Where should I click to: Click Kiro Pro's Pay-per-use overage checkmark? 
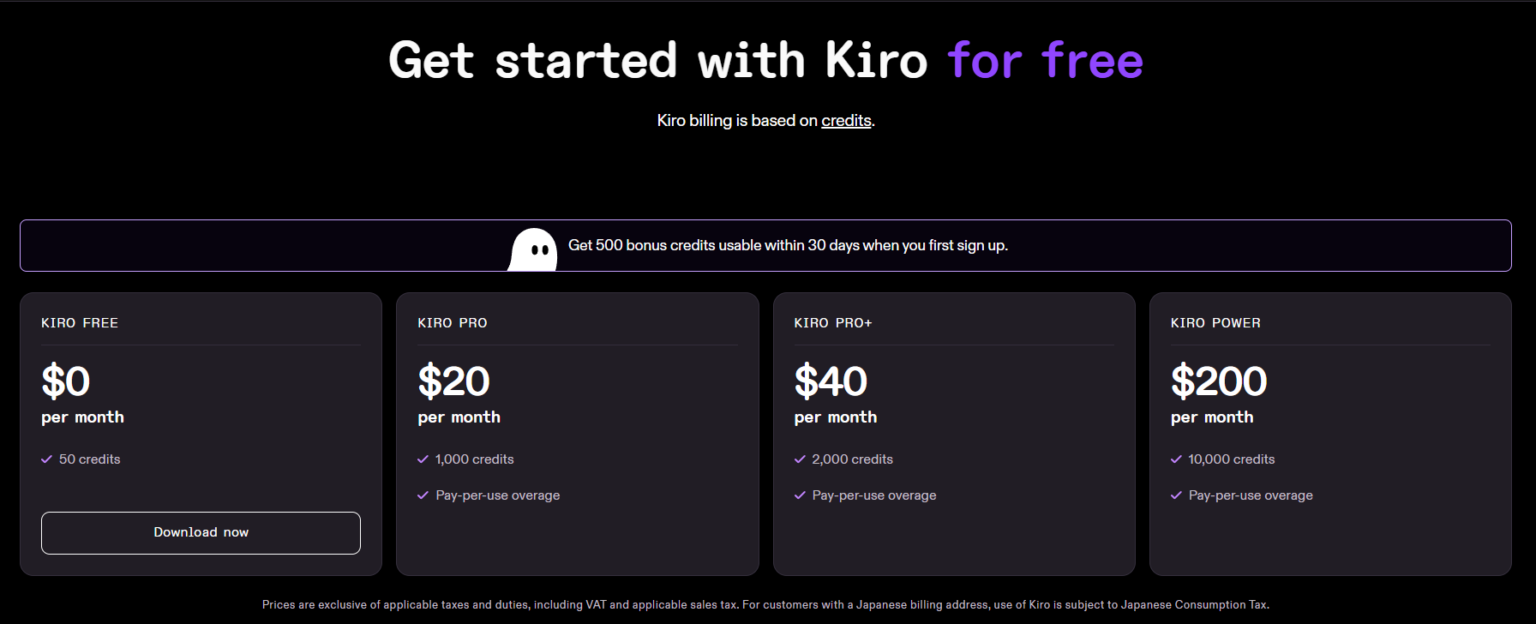point(423,495)
